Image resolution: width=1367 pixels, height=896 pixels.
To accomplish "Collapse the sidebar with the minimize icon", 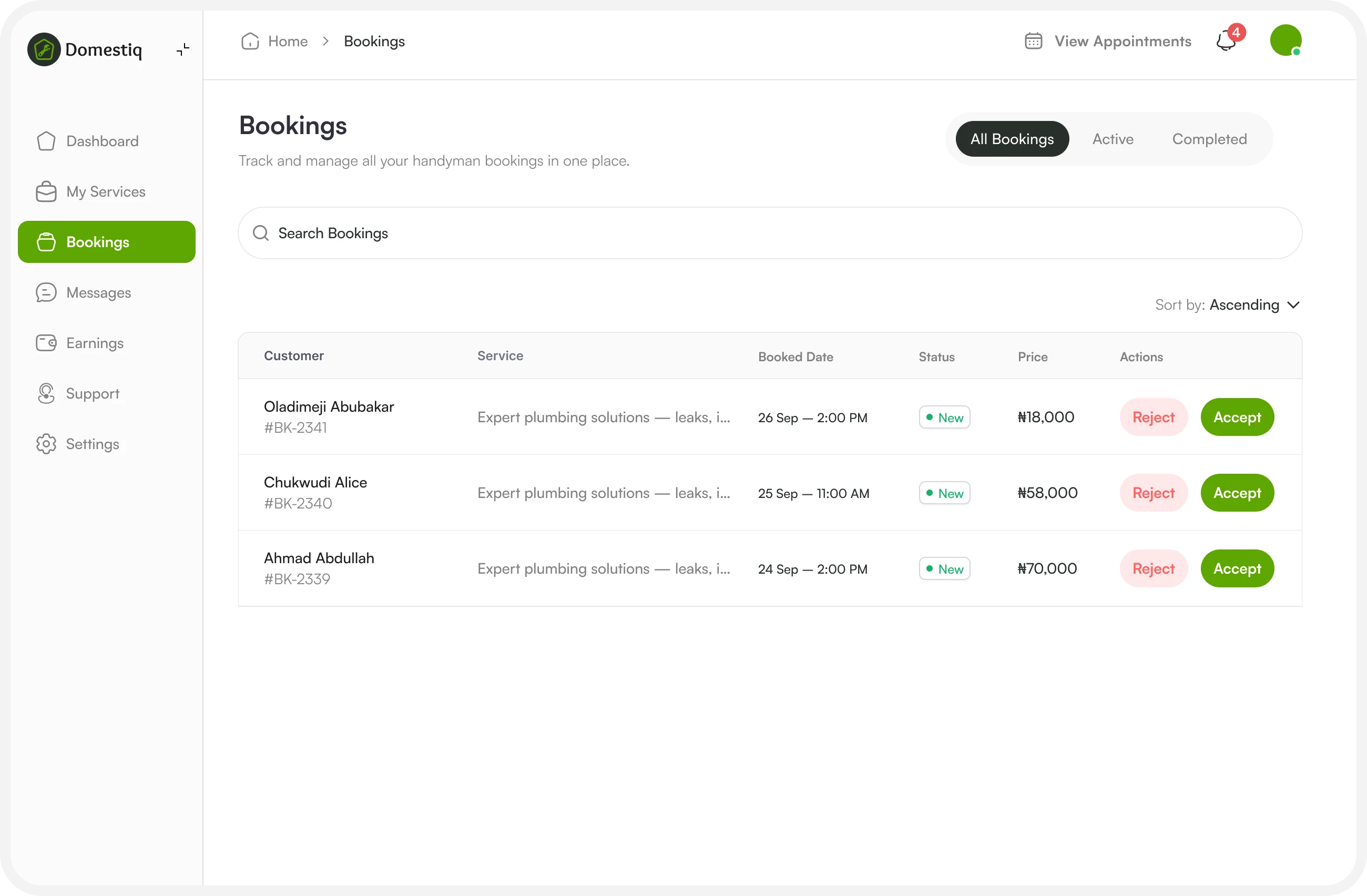I will (x=182, y=49).
